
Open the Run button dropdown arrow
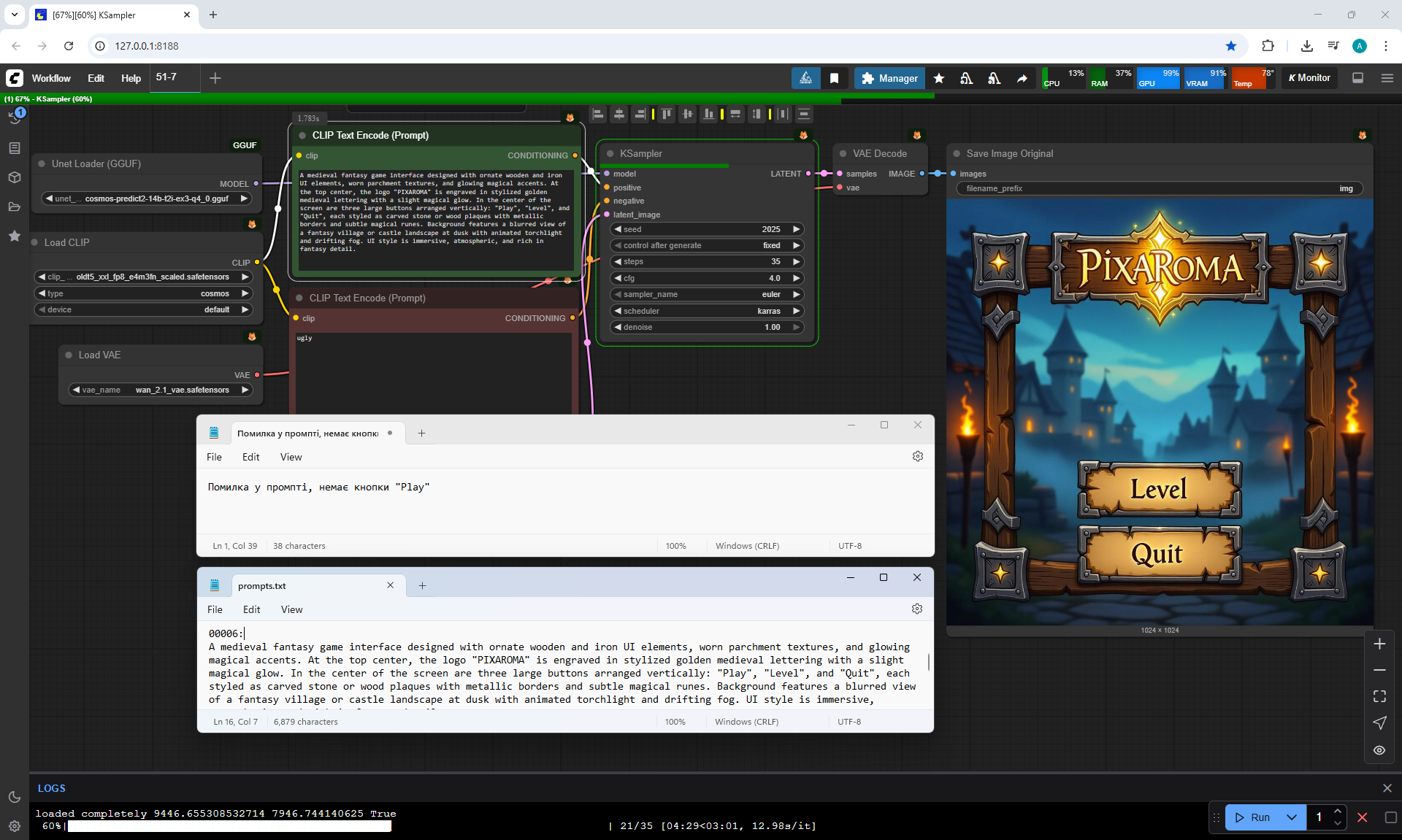1291,817
